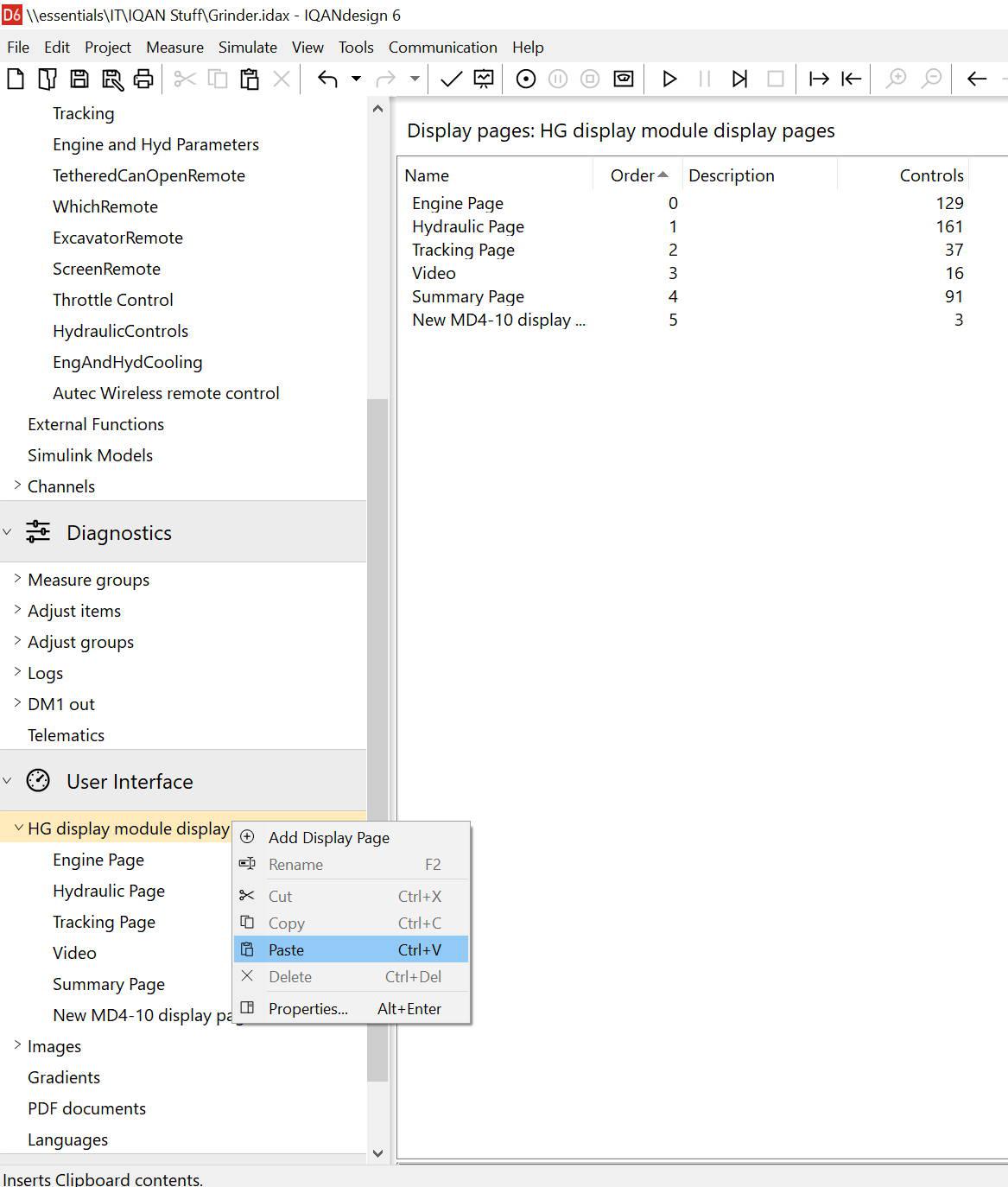Click the Open file toolbar icon
This screenshot has width=1008, height=1187.
(47, 79)
